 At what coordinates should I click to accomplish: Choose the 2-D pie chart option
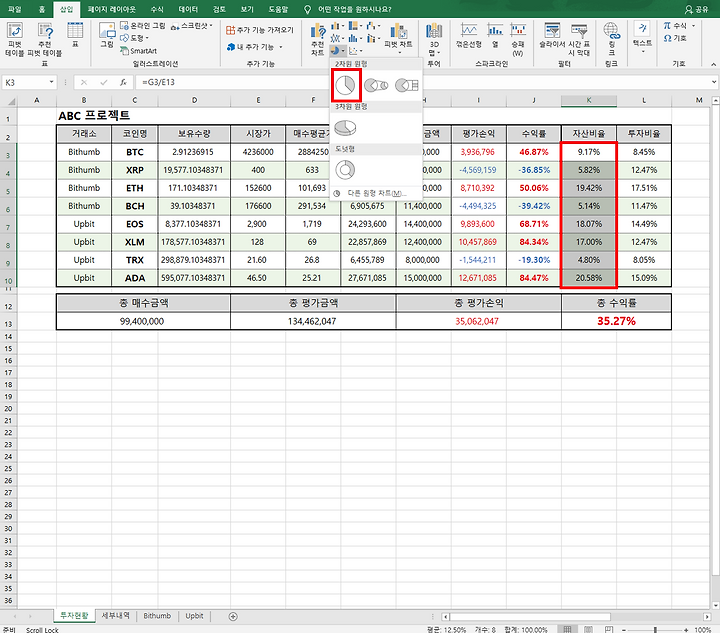point(346,85)
